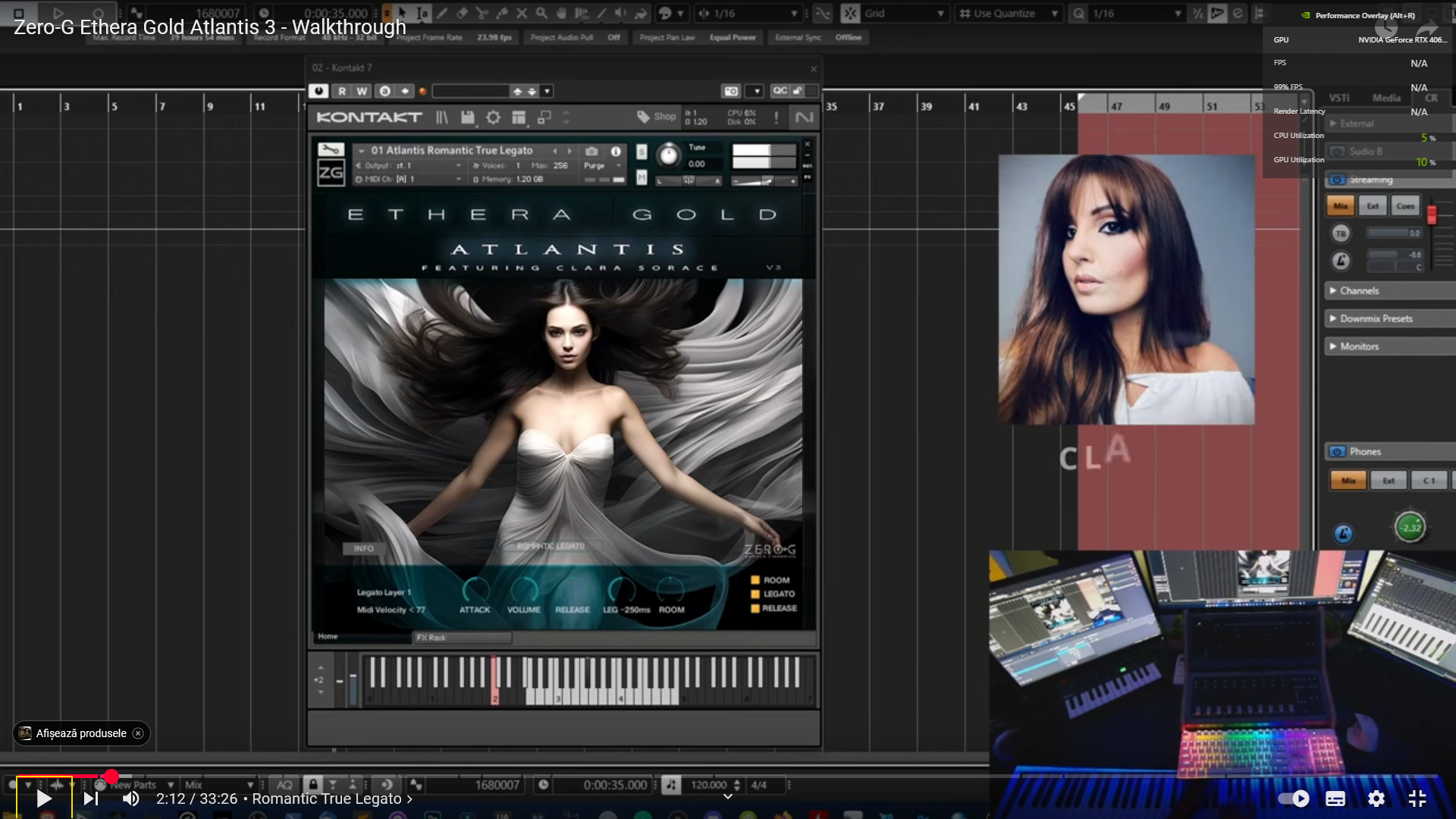Screen dimensions: 1456x819
Task: Switch to Media tab
Action: (x=1386, y=98)
